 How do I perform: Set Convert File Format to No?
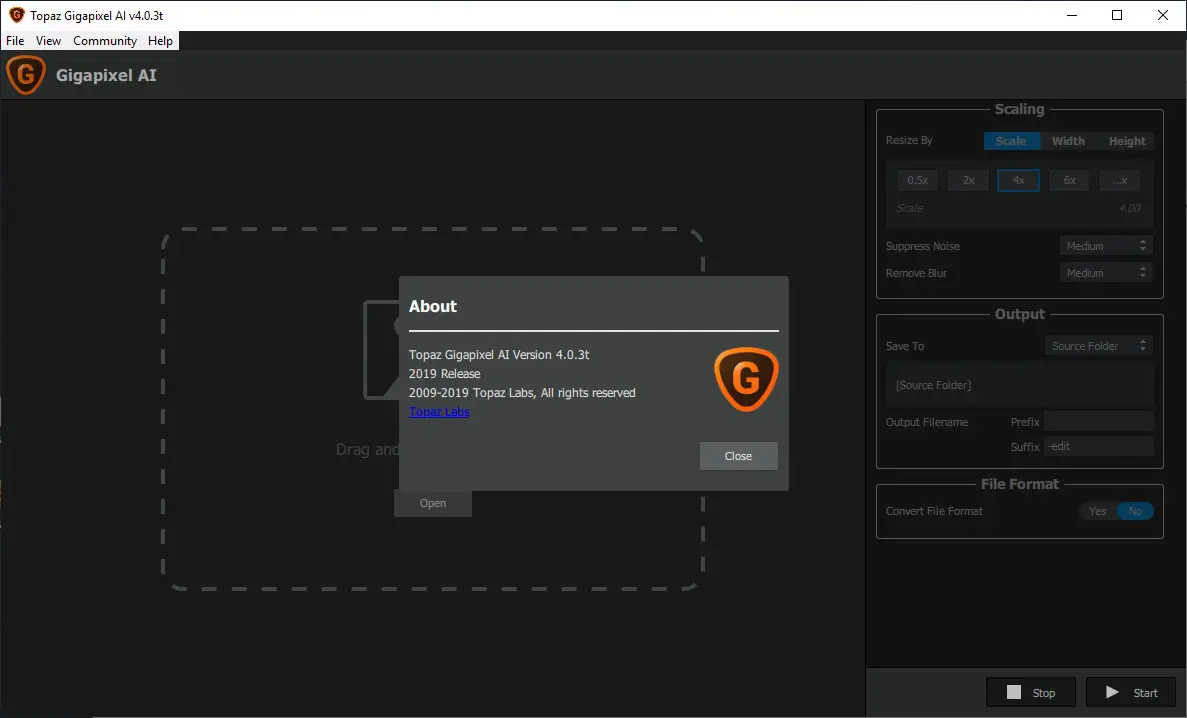pos(1135,511)
